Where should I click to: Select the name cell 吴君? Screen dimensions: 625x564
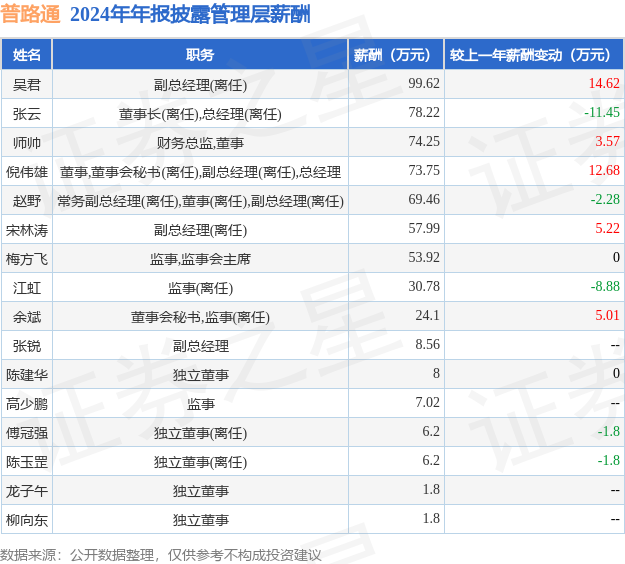(x=27, y=85)
